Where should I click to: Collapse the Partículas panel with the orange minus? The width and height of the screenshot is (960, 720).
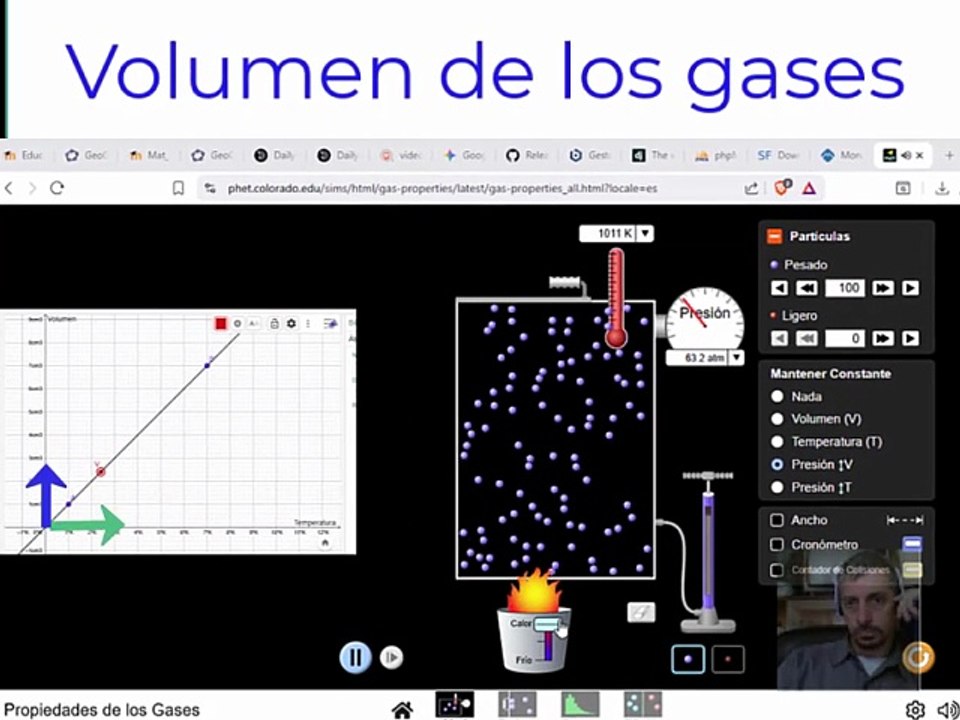click(x=774, y=236)
